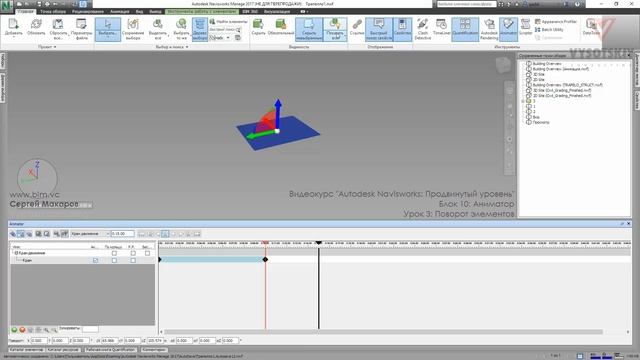
Task: Open Autodesk Rendering tool
Action: [x=489, y=29]
